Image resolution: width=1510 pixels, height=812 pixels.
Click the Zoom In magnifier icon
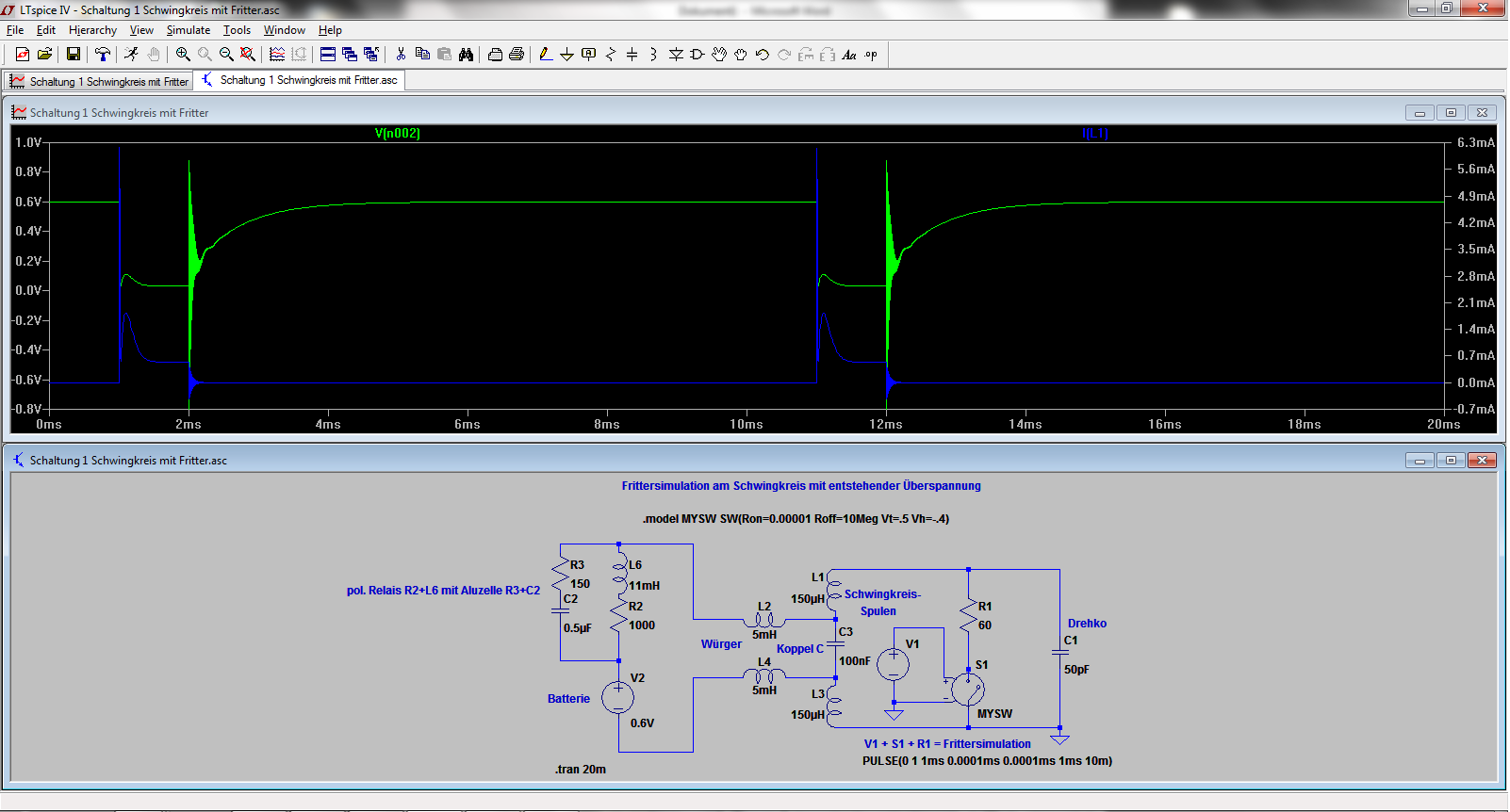click(x=183, y=55)
